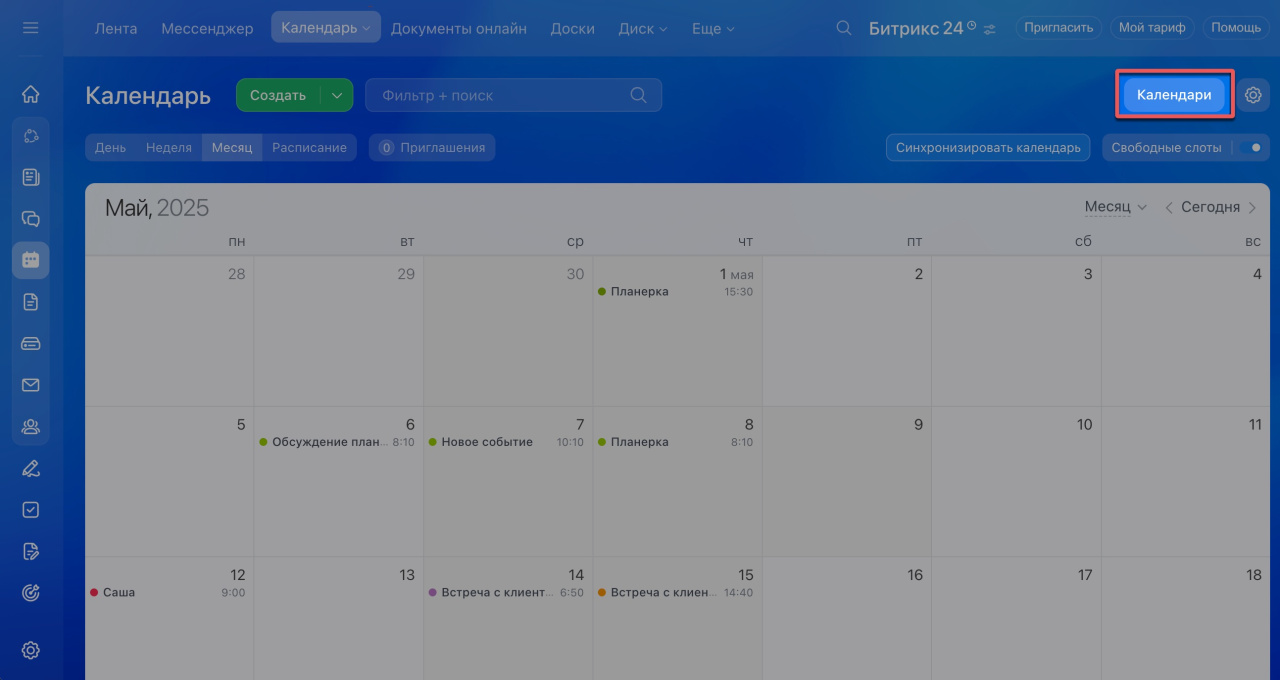1280x680 pixels.
Task: Open Мессенджер from the top menu
Action: pos(207,28)
